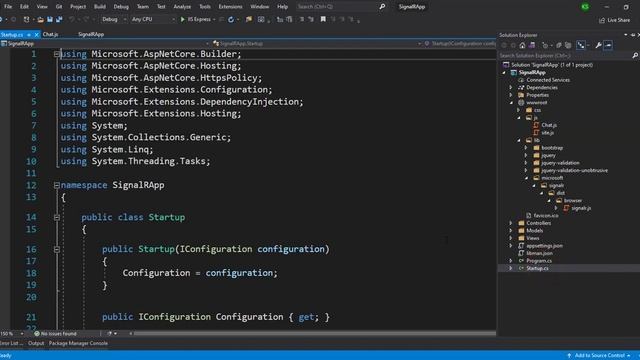
Task: Open the Debug menu
Action: pyautogui.click(x=121, y=7)
